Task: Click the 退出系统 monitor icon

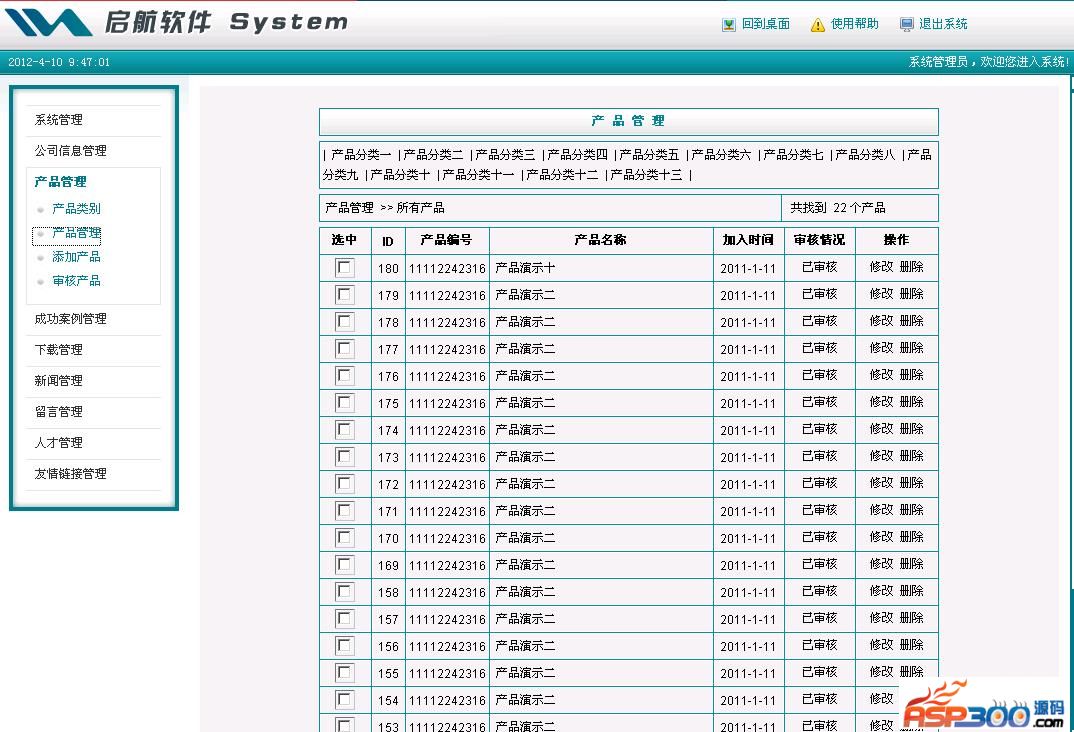Action: pyautogui.click(x=906, y=25)
